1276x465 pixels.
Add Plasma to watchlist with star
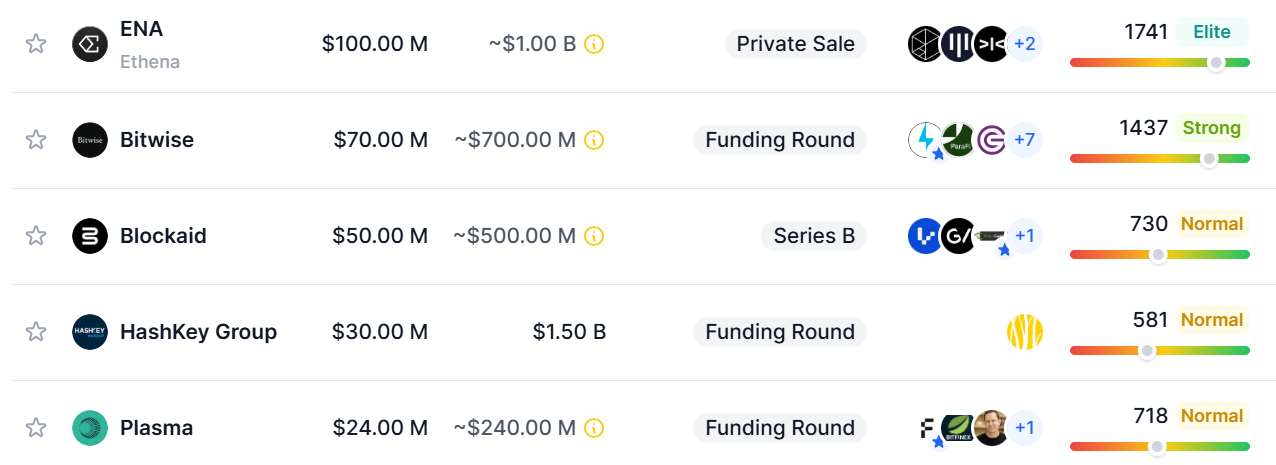click(x=36, y=428)
